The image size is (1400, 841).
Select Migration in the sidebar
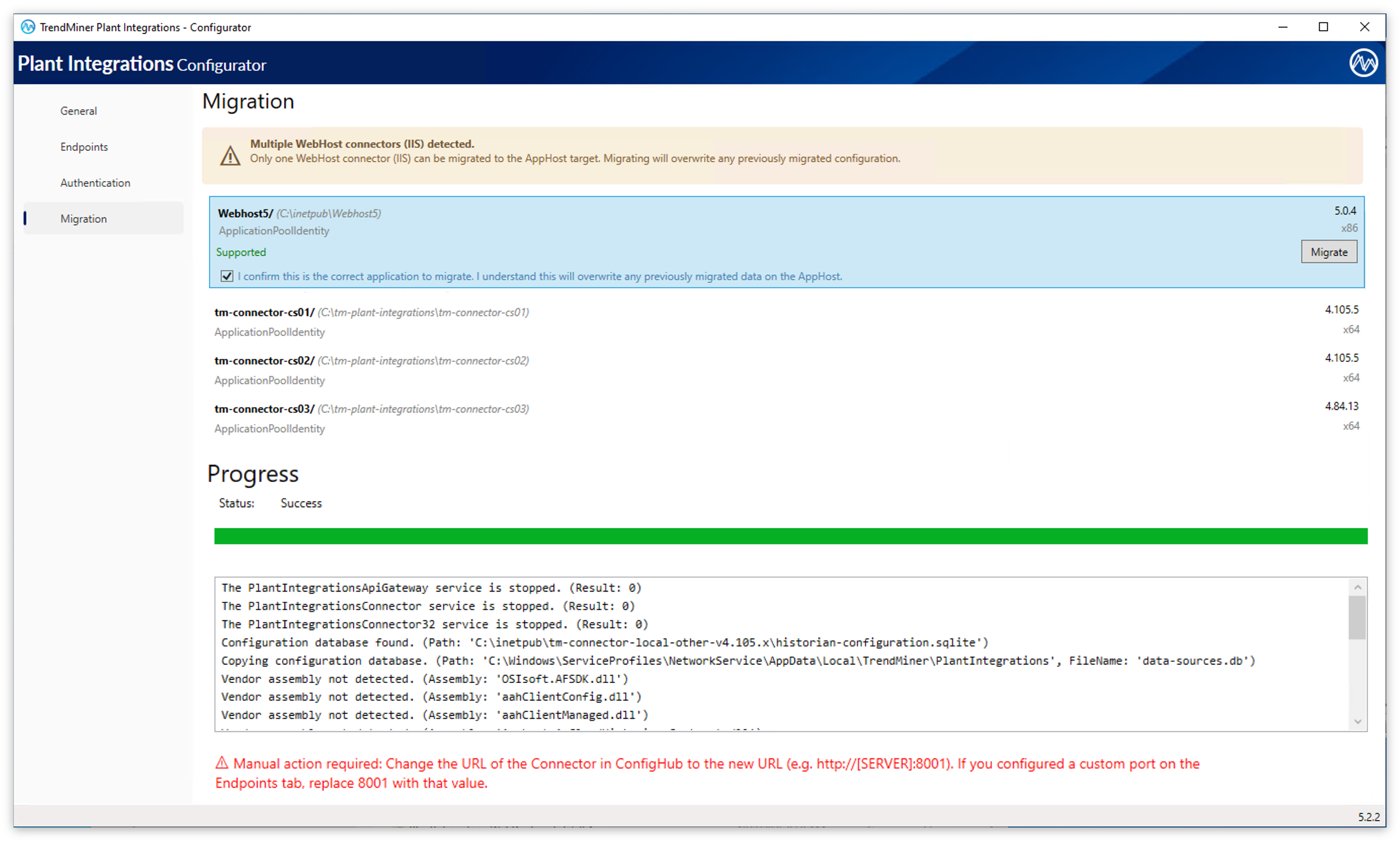83,218
